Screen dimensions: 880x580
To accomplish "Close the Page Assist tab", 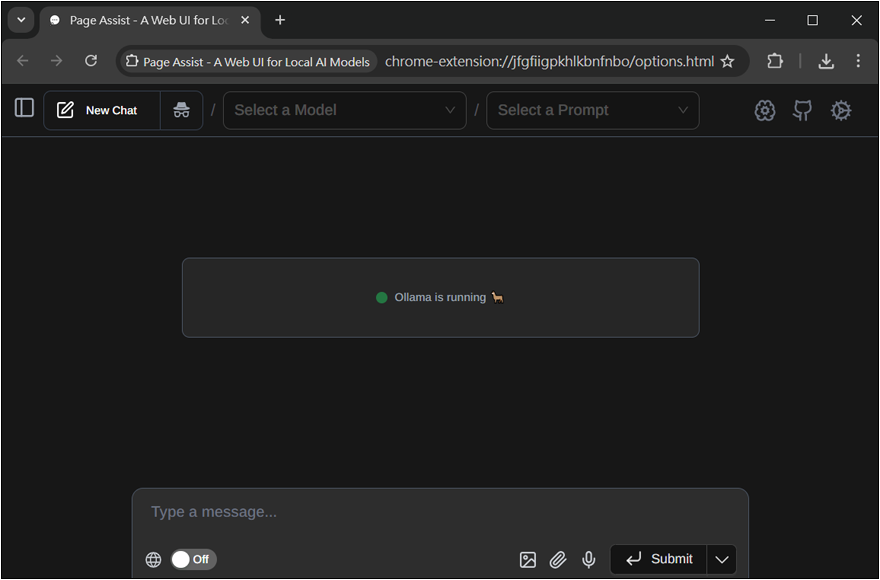I will [245, 20].
